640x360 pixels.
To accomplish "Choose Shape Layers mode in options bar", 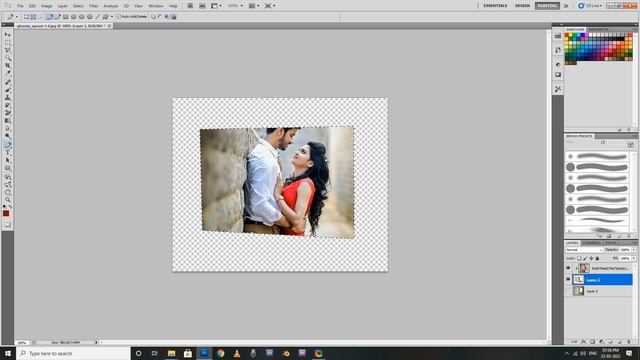I will 26,17.
